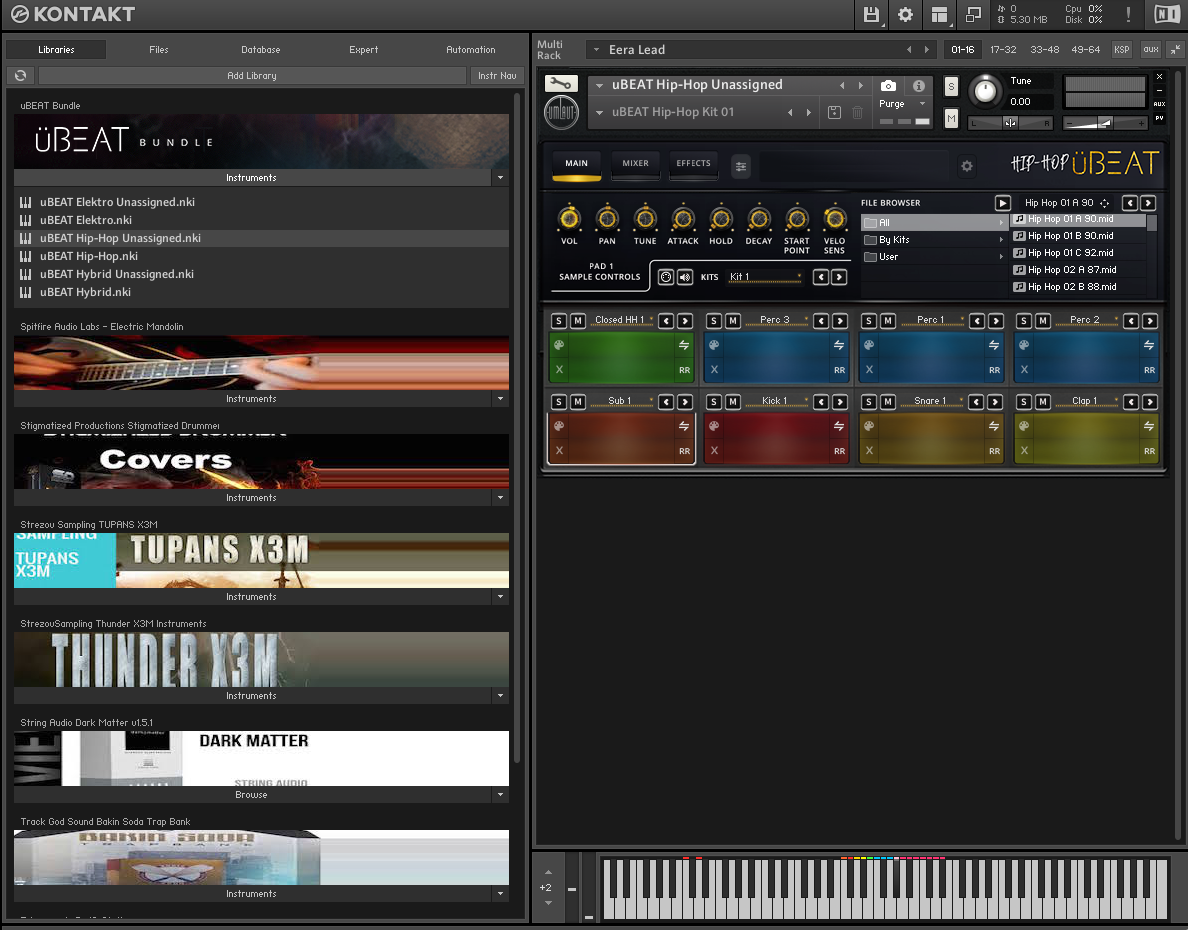Switch to the Database tab
Screen dimensions: 1188x930
[261, 50]
